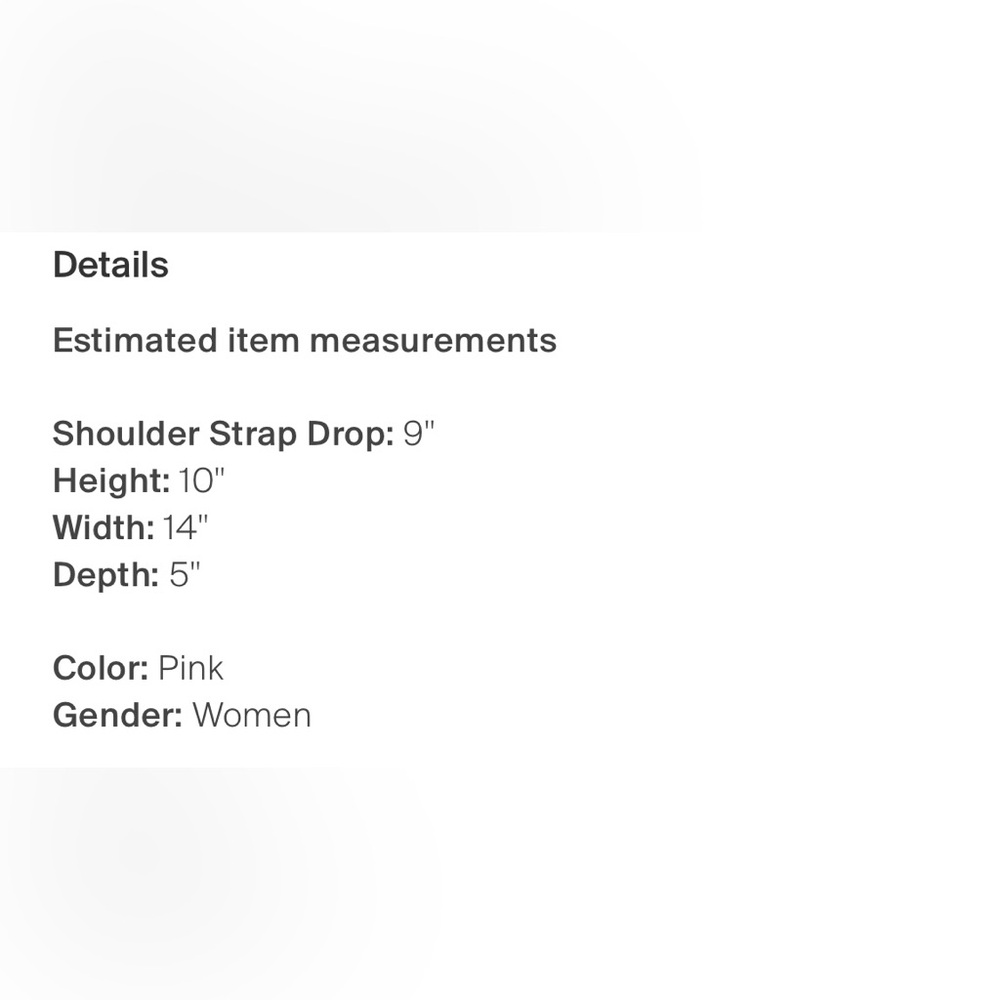Click the Details heading
Screen dimensions: 1000x1000
tap(110, 265)
